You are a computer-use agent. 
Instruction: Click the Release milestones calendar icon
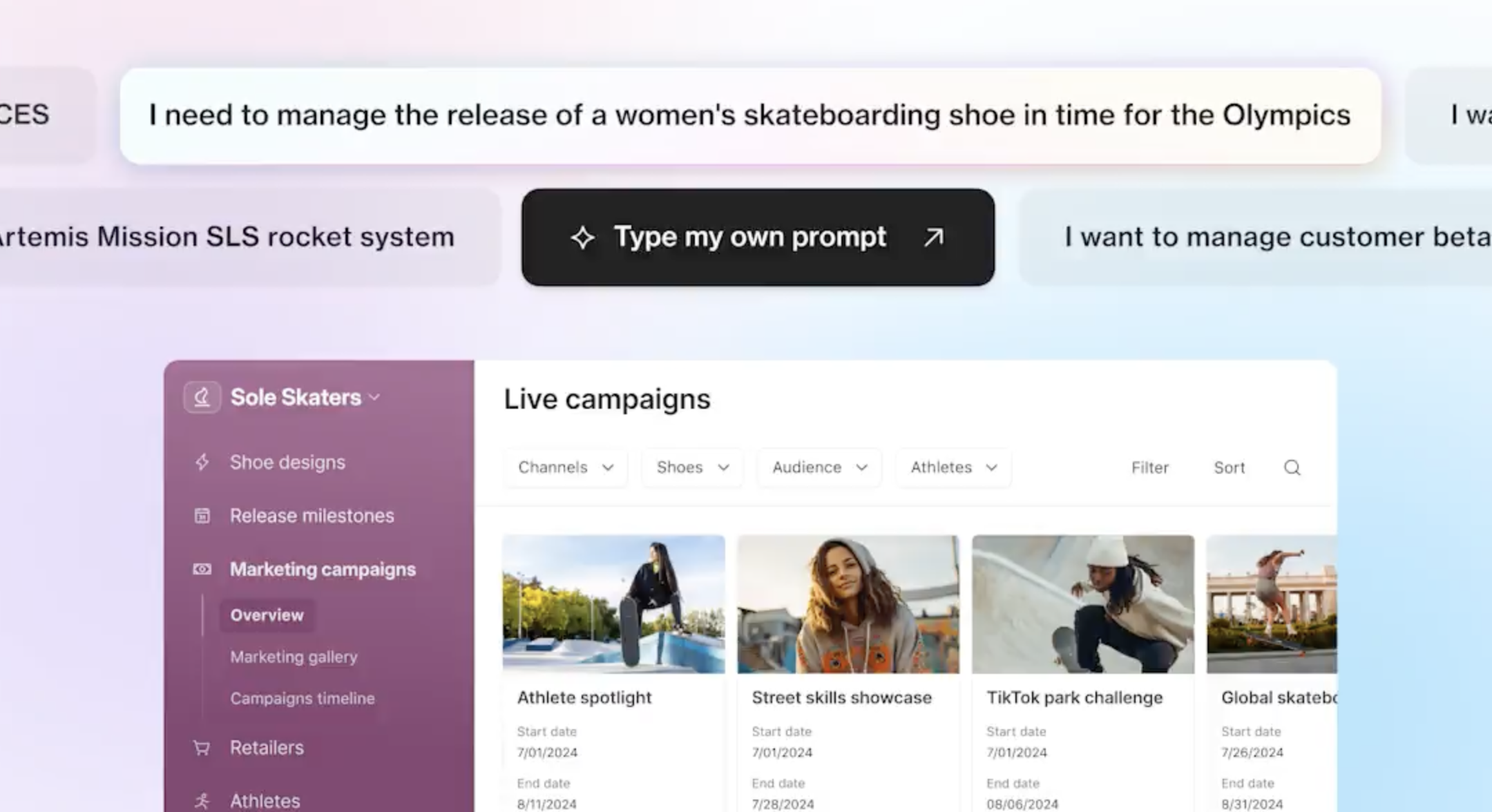coord(202,516)
